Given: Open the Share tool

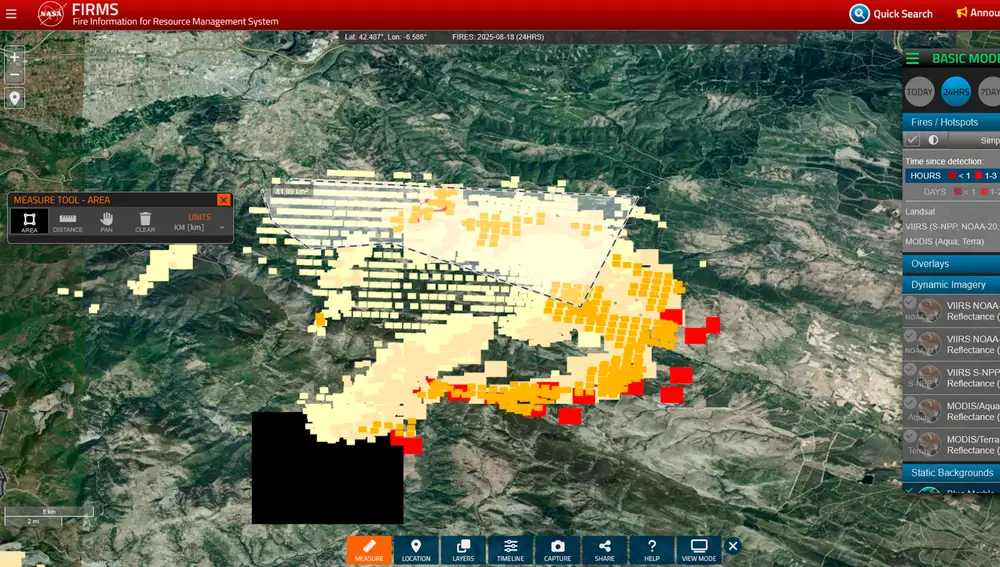Looking at the screenshot, I should pyautogui.click(x=604, y=550).
